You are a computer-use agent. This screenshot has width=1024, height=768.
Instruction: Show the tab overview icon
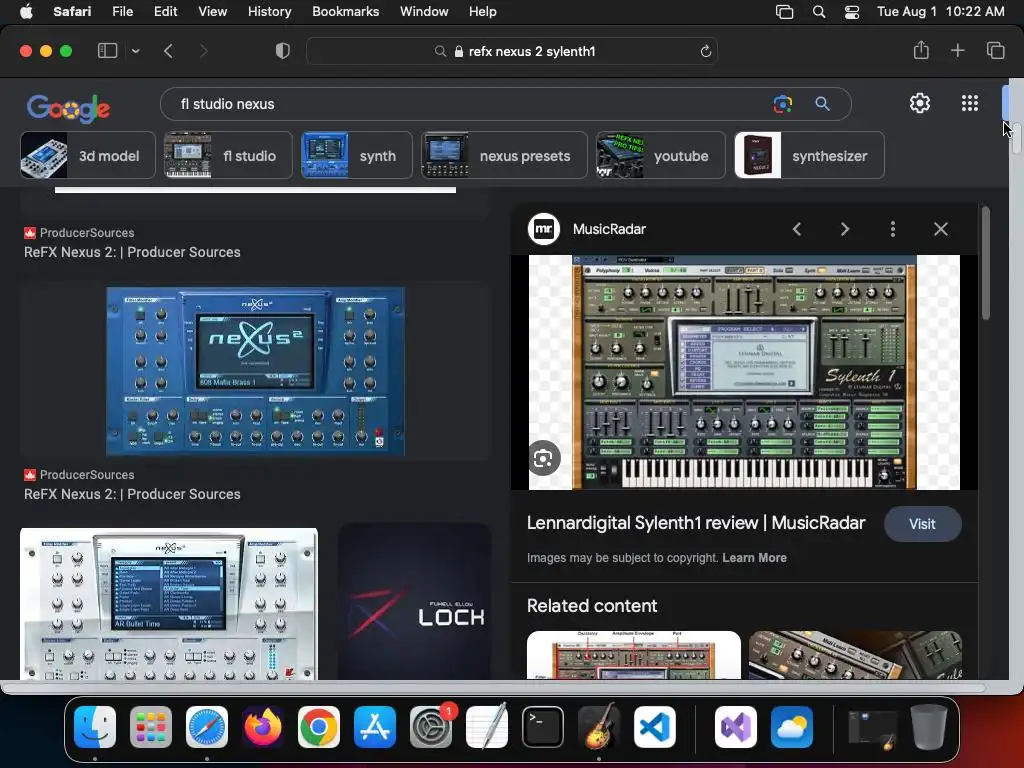(995, 50)
